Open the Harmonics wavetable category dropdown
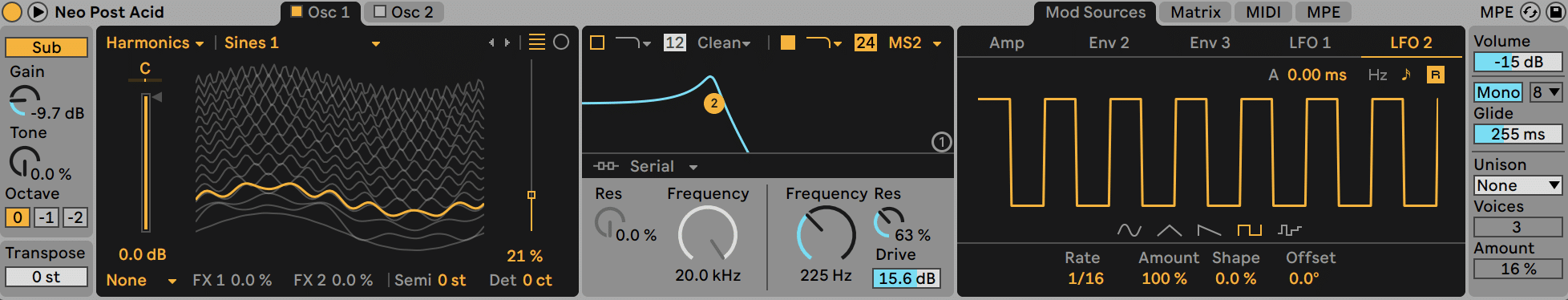Image resolution: width=1568 pixels, height=300 pixels. (x=155, y=43)
